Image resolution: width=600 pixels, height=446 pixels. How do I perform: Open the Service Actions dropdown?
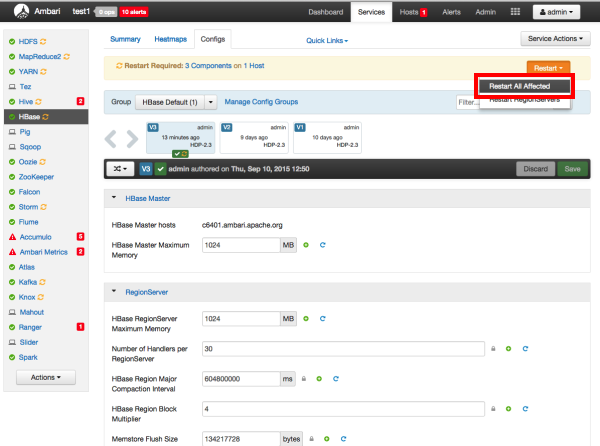pyautogui.click(x=556, y=38)
